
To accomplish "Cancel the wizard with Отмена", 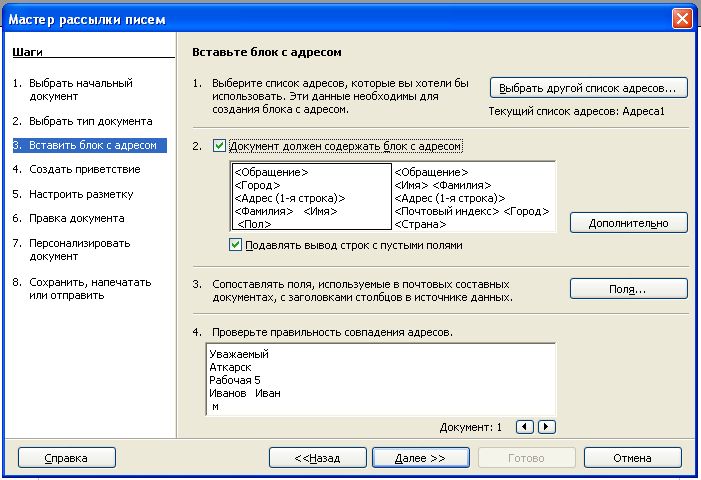I will [x=633, y=458].
